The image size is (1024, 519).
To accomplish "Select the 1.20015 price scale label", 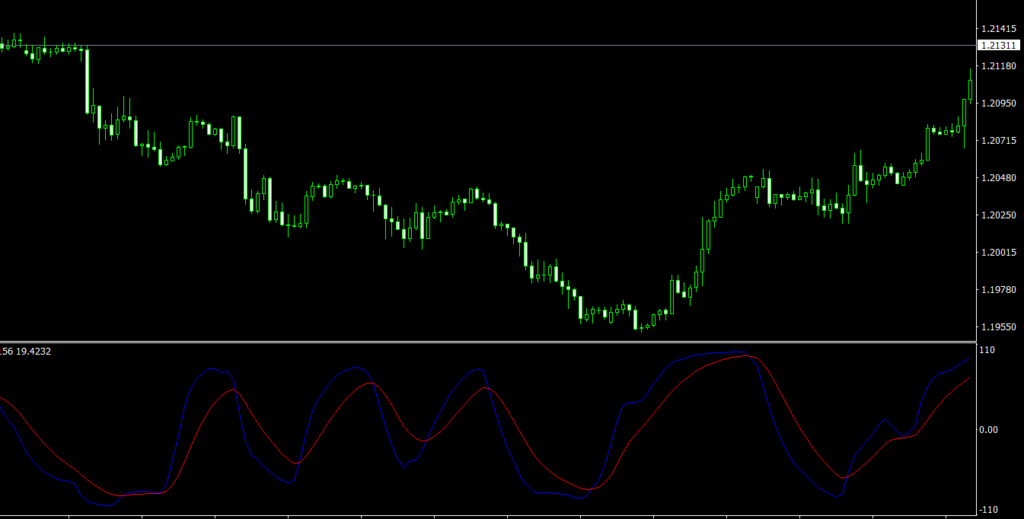I will coord(999,252).
